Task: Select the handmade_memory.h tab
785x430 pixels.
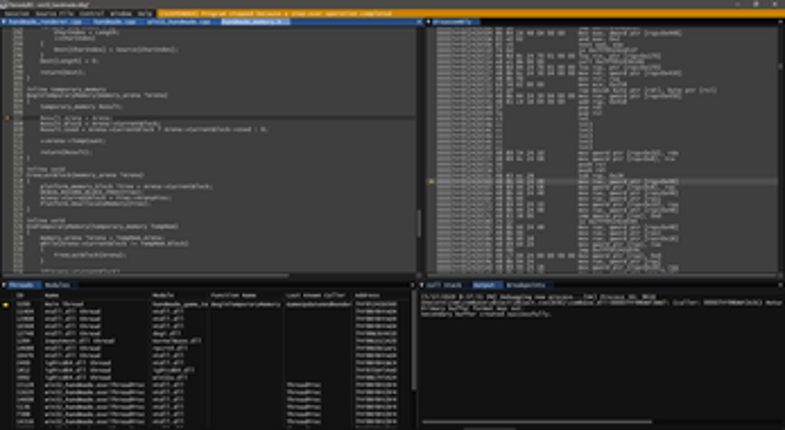Action: tap(250, 21)
